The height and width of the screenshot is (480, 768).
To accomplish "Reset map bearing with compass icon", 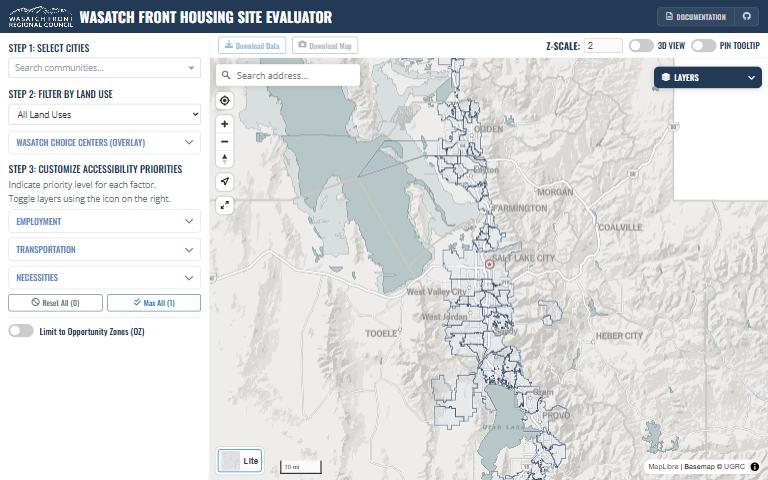I will (225, 159).
